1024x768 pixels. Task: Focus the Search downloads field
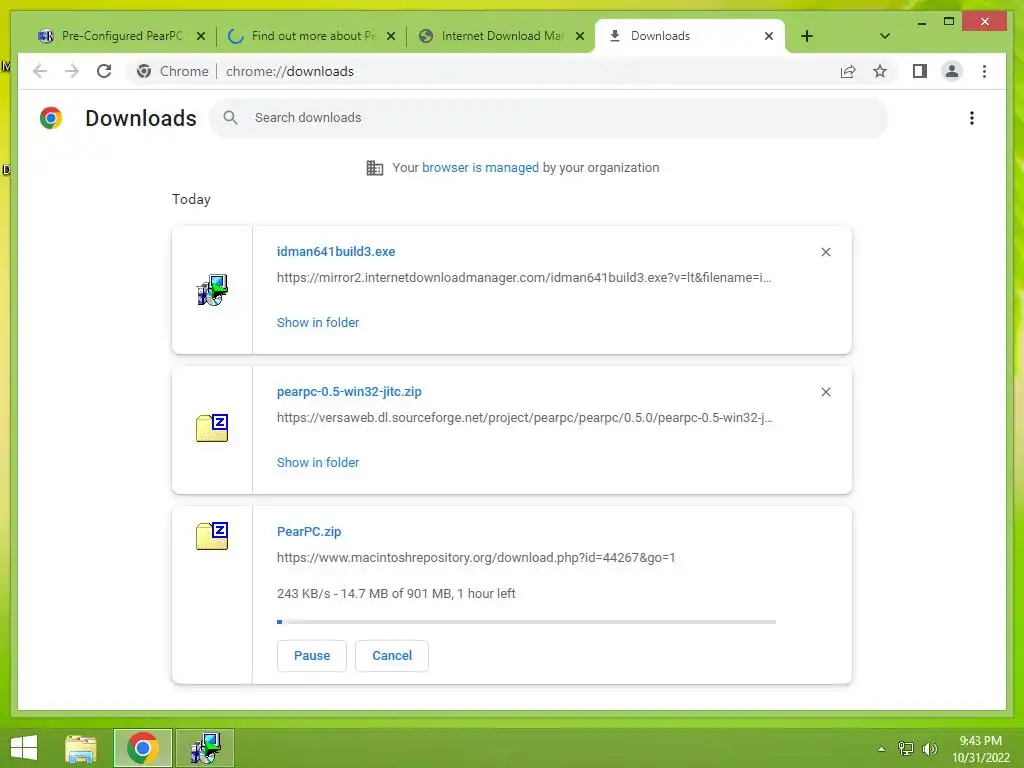(549, 118)
